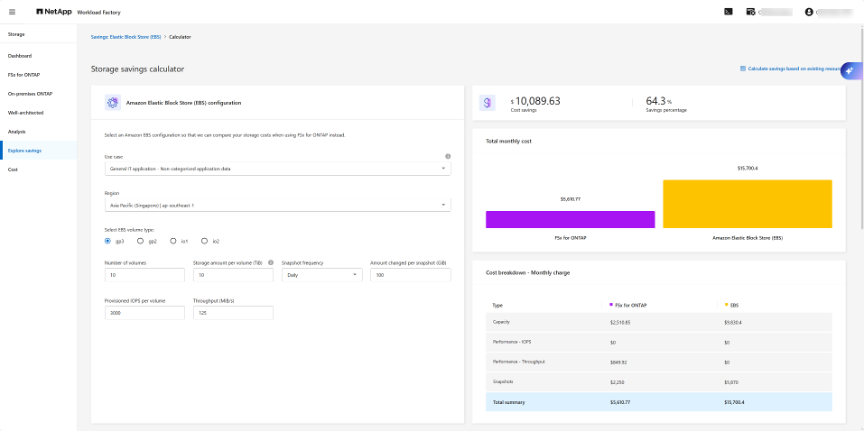Click the Capacity row label

coord(501,322)
